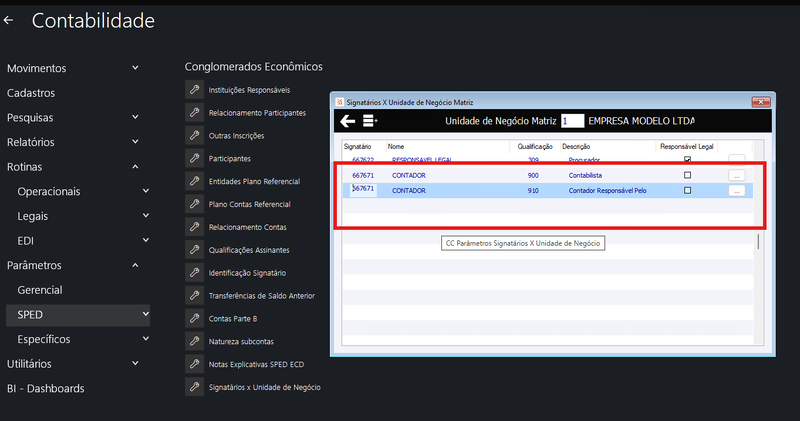Click the wrench icon for Instituições Responsáveis
Viewport: 800px width, 421px height.
pyautogui.click(x=194, y=89)
